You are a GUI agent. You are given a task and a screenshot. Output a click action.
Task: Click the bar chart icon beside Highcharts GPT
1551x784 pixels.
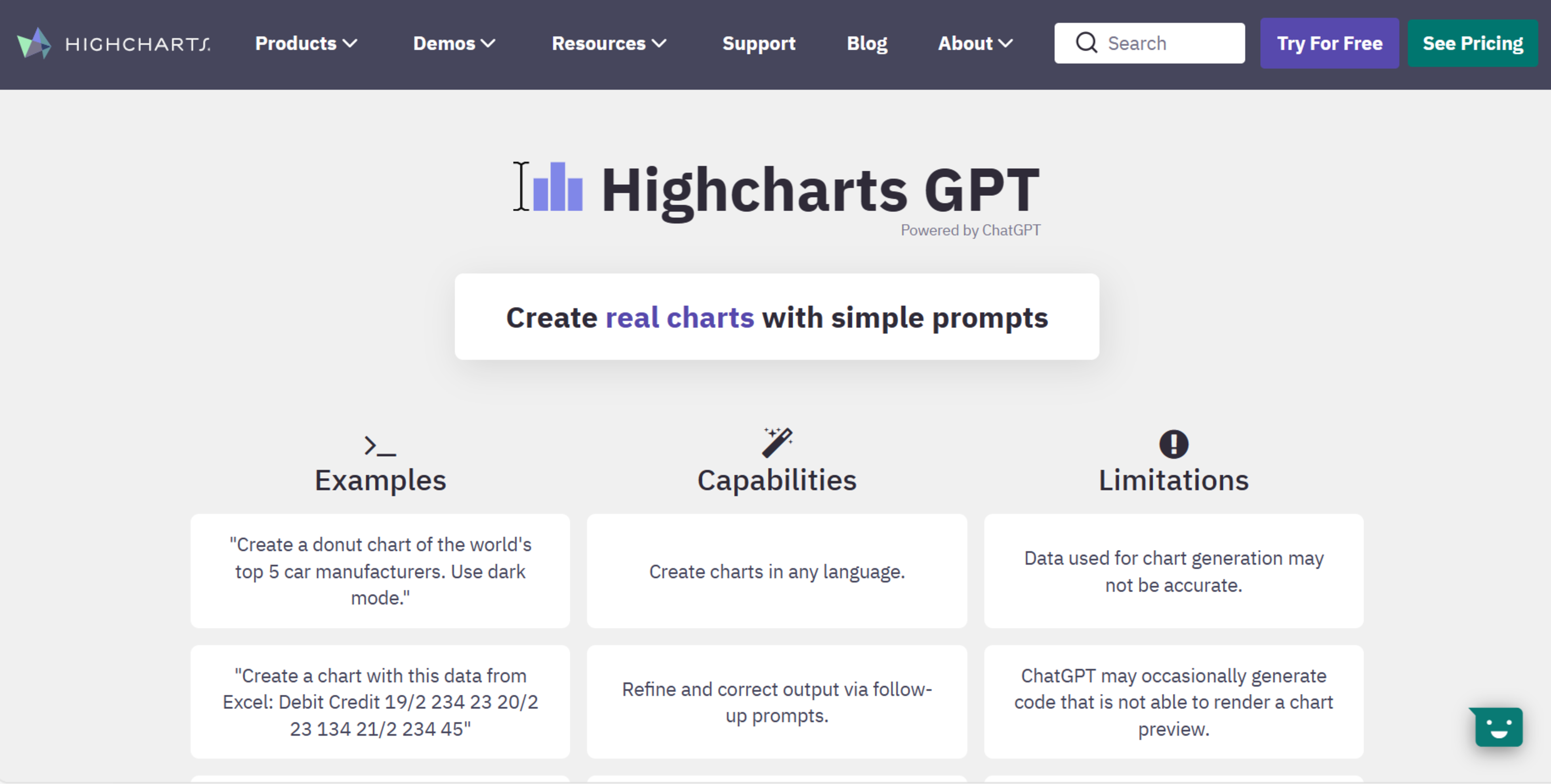(557, 187)
